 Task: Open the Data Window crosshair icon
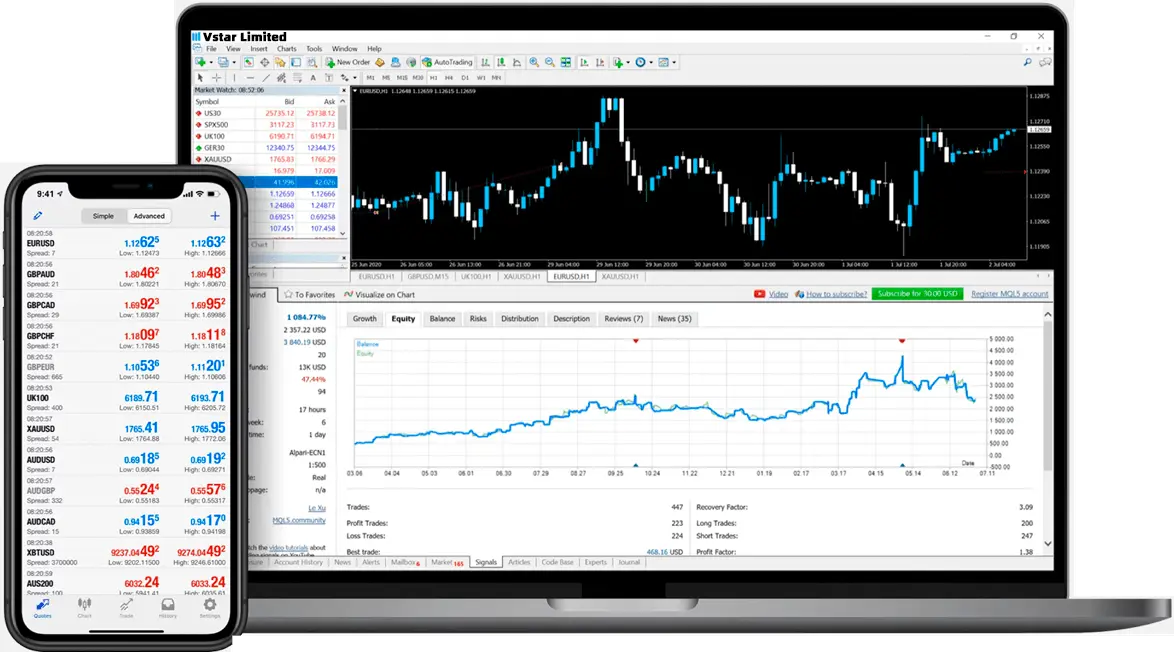click(264, 62)
